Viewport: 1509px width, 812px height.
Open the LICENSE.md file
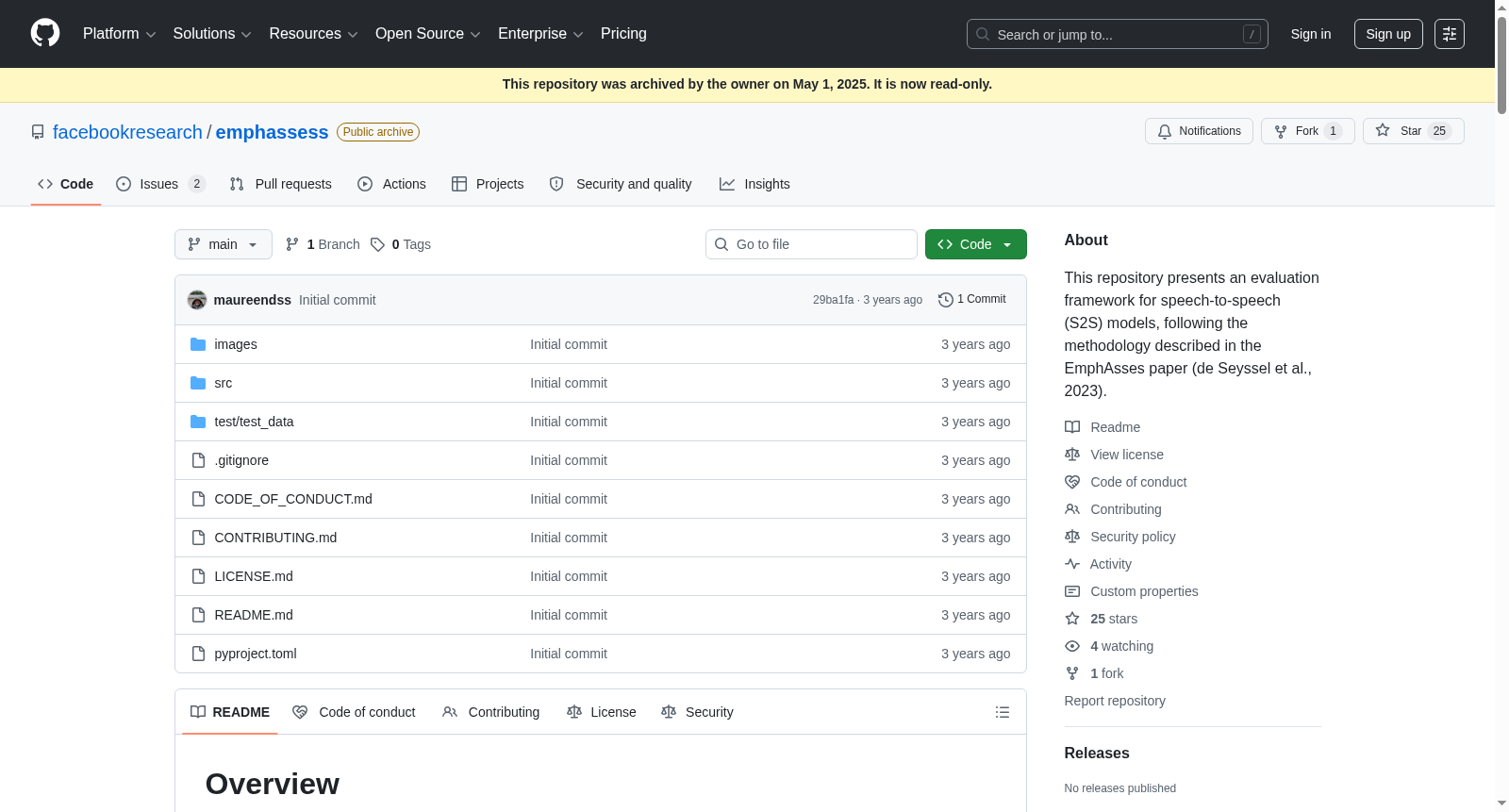254,576
